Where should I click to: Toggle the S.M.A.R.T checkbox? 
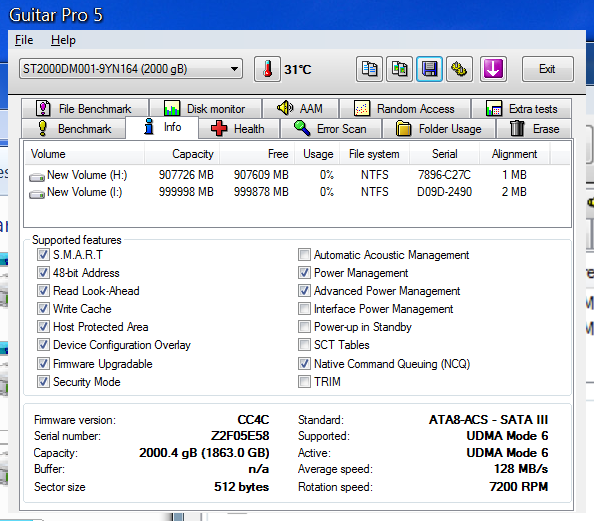(x=43, y=254)
